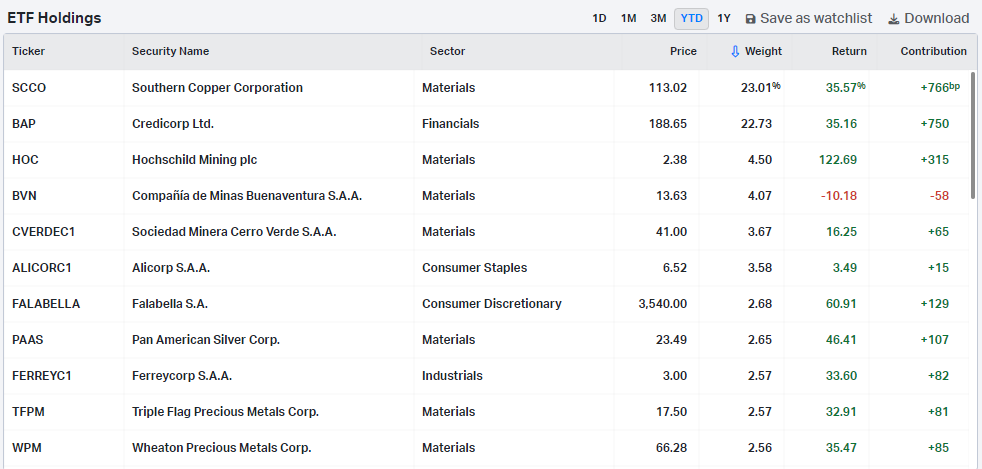Click Alicorp S.A.A. name
This screenshot has height=469, width=982.
coord(171,268)
